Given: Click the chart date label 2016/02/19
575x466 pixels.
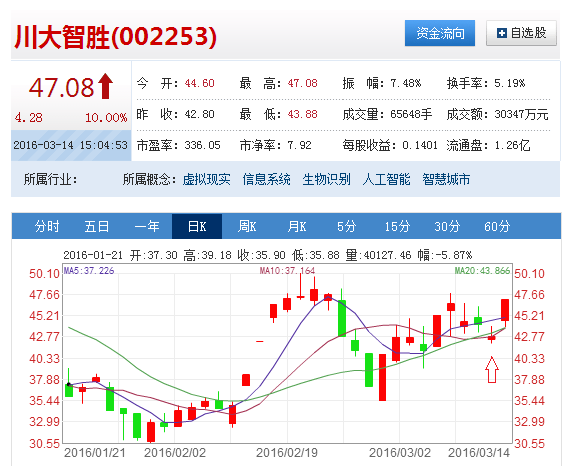Looking at the screenshot, I should click(287, 453).
